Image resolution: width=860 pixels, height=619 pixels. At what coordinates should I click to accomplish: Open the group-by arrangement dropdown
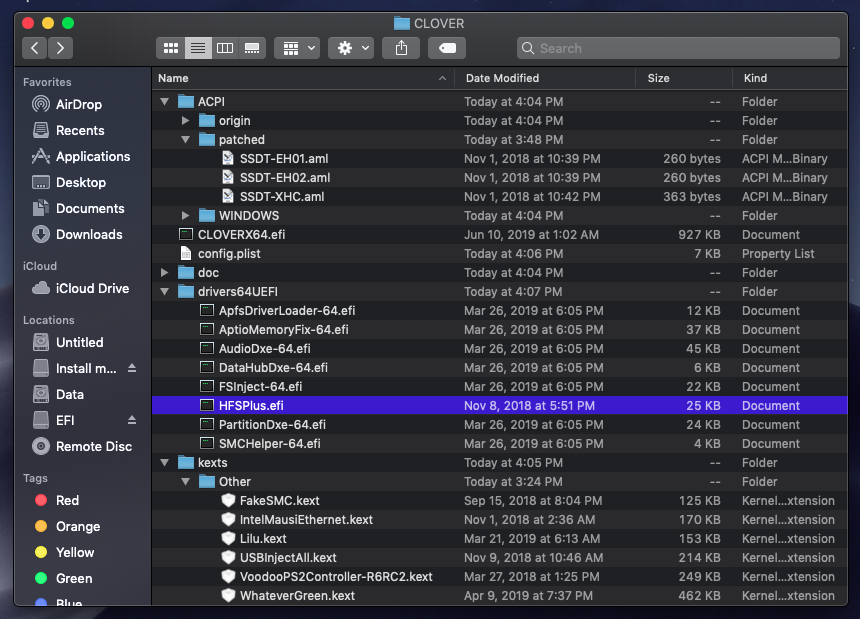click(298, 48)
